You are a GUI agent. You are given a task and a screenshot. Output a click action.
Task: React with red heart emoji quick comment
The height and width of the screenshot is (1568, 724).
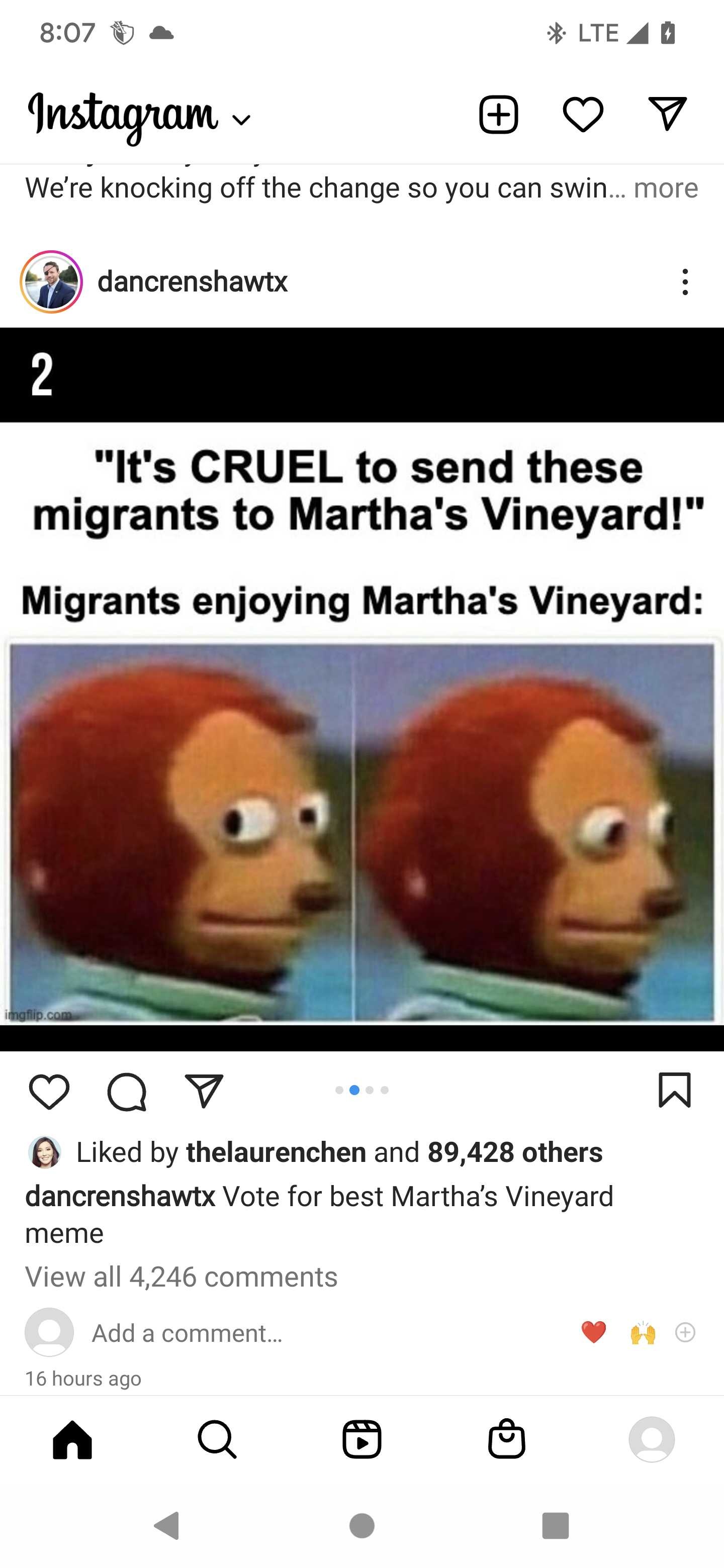pos(594,1332)
